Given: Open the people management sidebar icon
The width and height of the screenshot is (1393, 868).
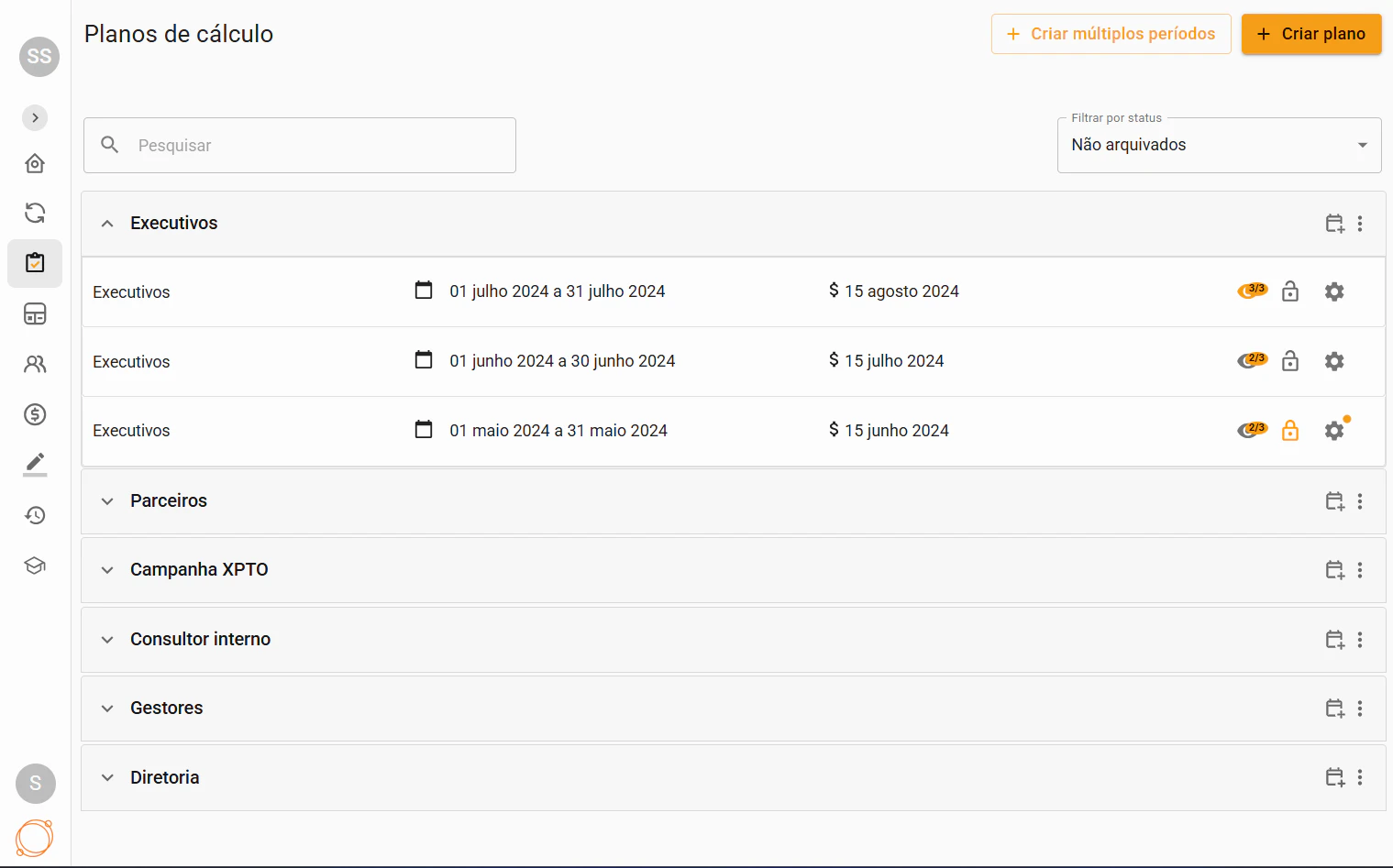Looking at the screenshot, I should [35, 364].
